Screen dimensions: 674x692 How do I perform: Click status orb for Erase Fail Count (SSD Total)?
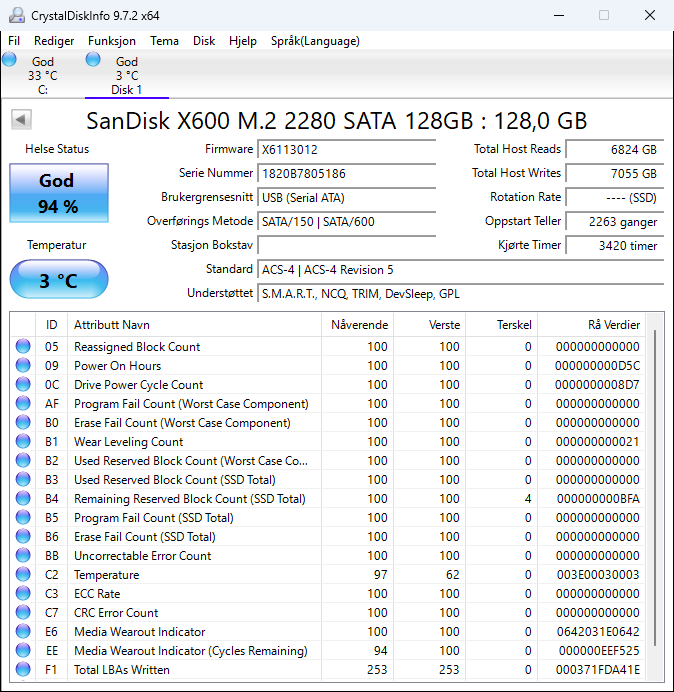(x=23, y=536)
